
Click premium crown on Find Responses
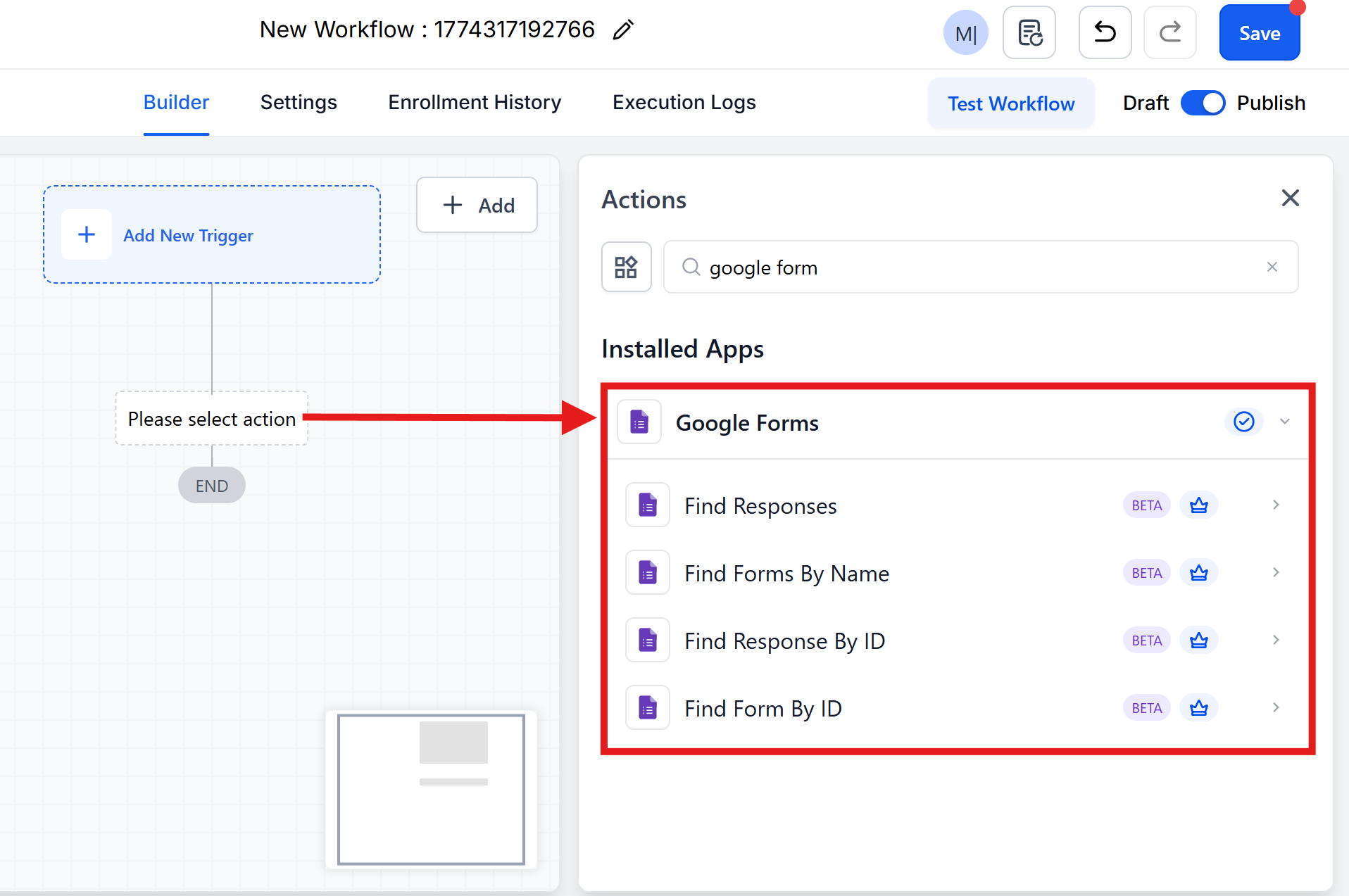pyautogui.click(x=1199, y=505)
